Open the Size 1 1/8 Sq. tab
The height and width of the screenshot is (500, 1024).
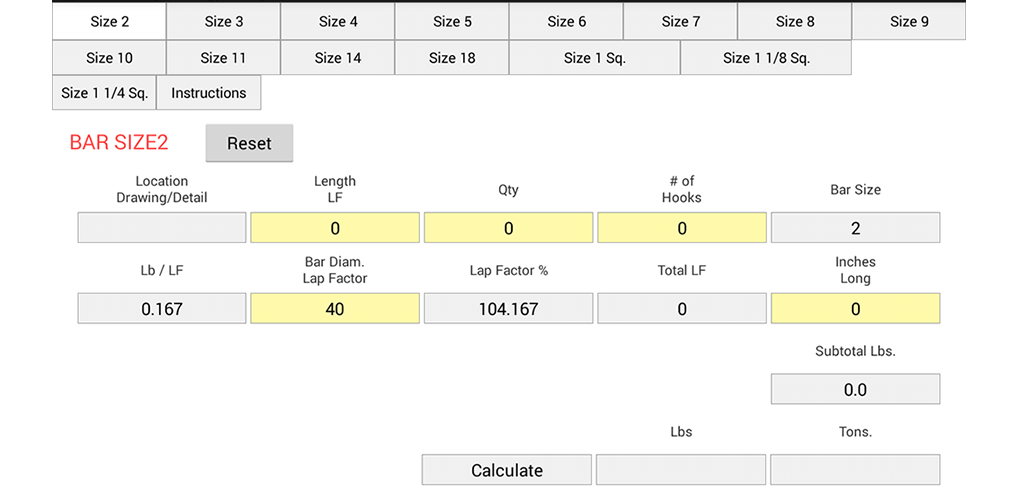pyautogui.click(x=766, y=57)
